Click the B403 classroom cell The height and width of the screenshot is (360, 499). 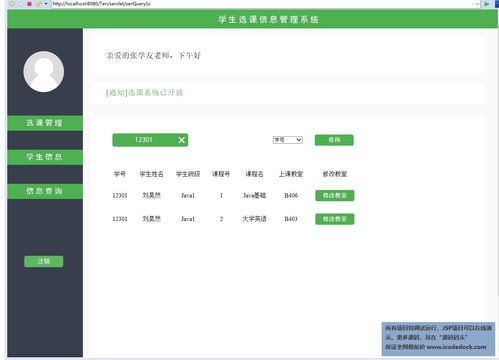click(291, 219)
